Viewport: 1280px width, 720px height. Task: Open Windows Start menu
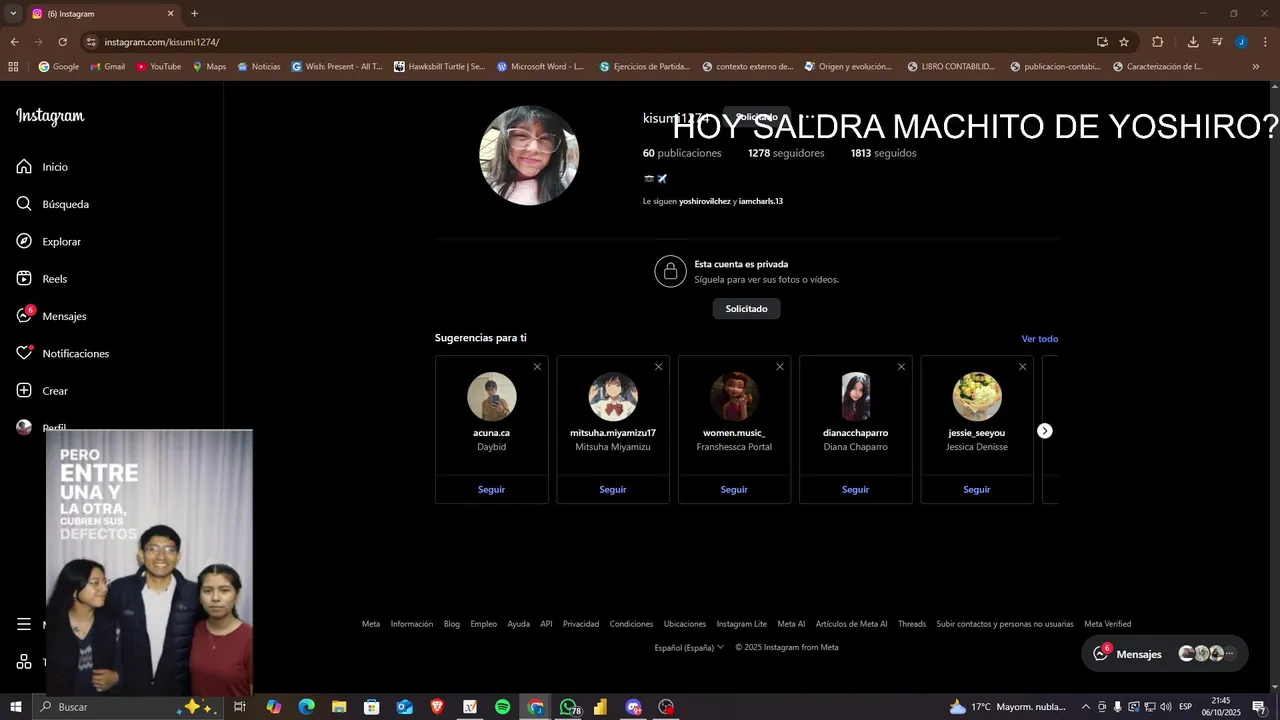(x=16, y=707)
